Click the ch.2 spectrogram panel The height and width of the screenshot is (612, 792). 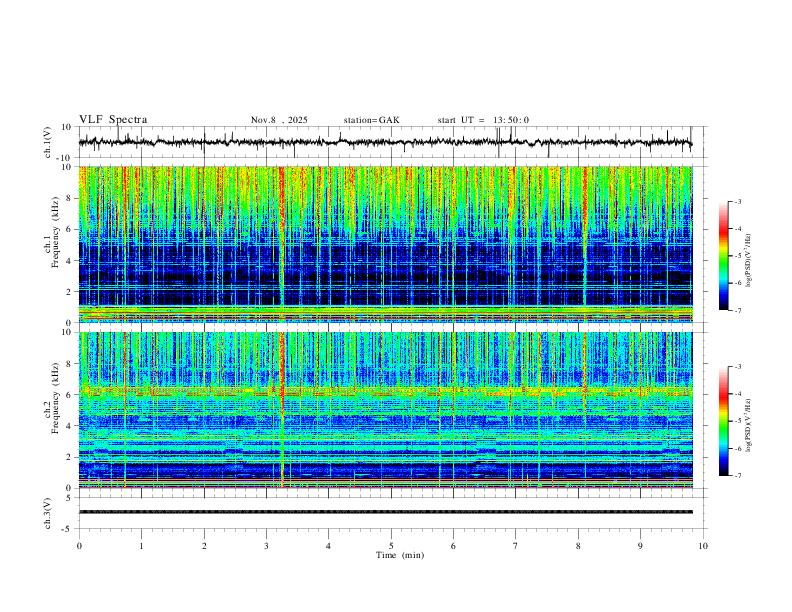pos(386,410)
